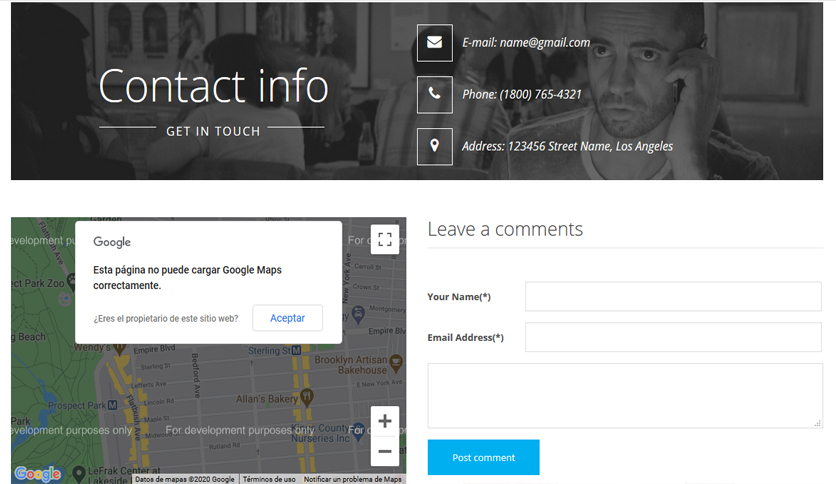Focus the Email Address input field

[x=673, y=337]
